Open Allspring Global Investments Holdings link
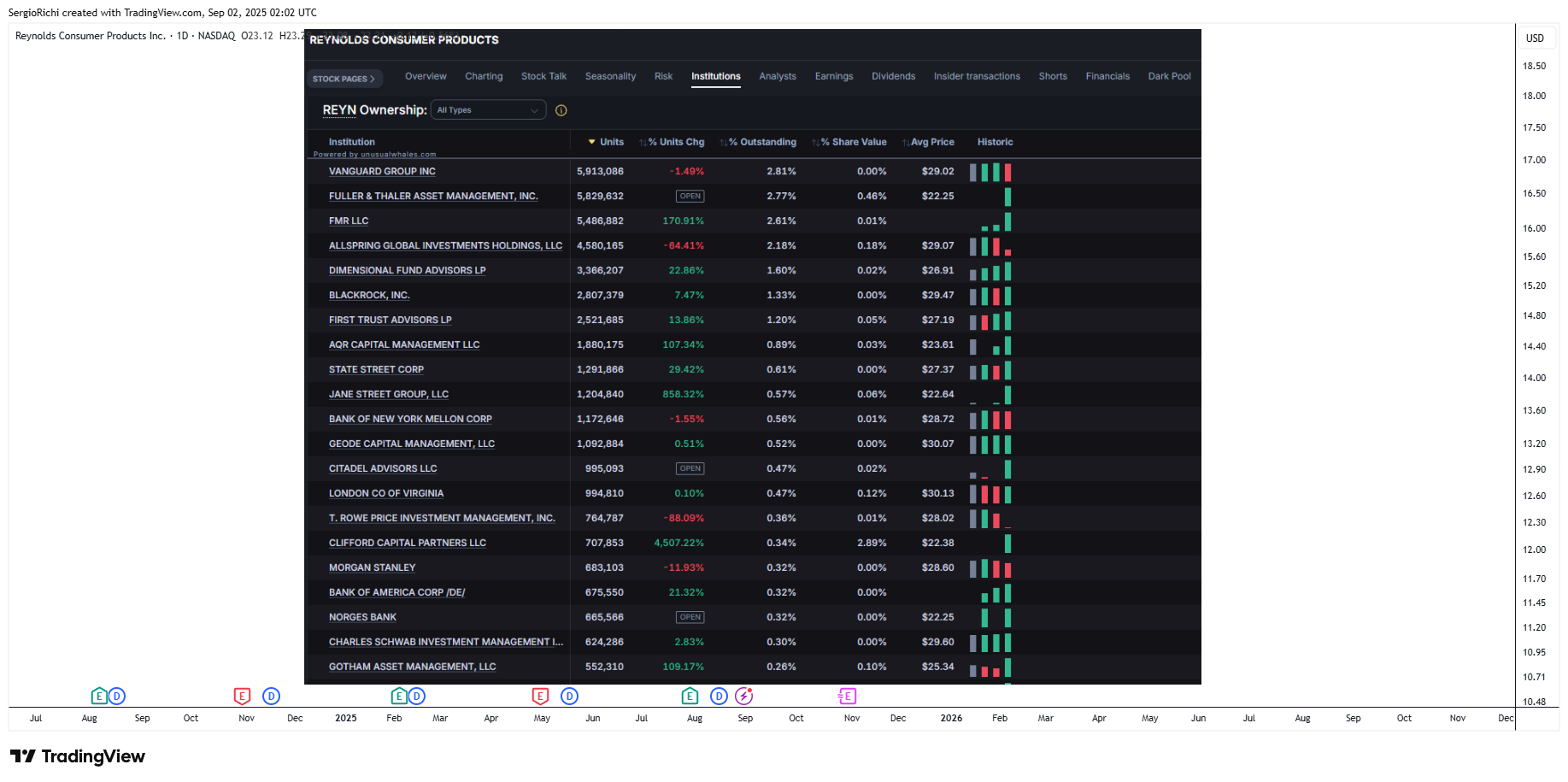Viewport: 1568px width, 782px height. click(445, 246)
